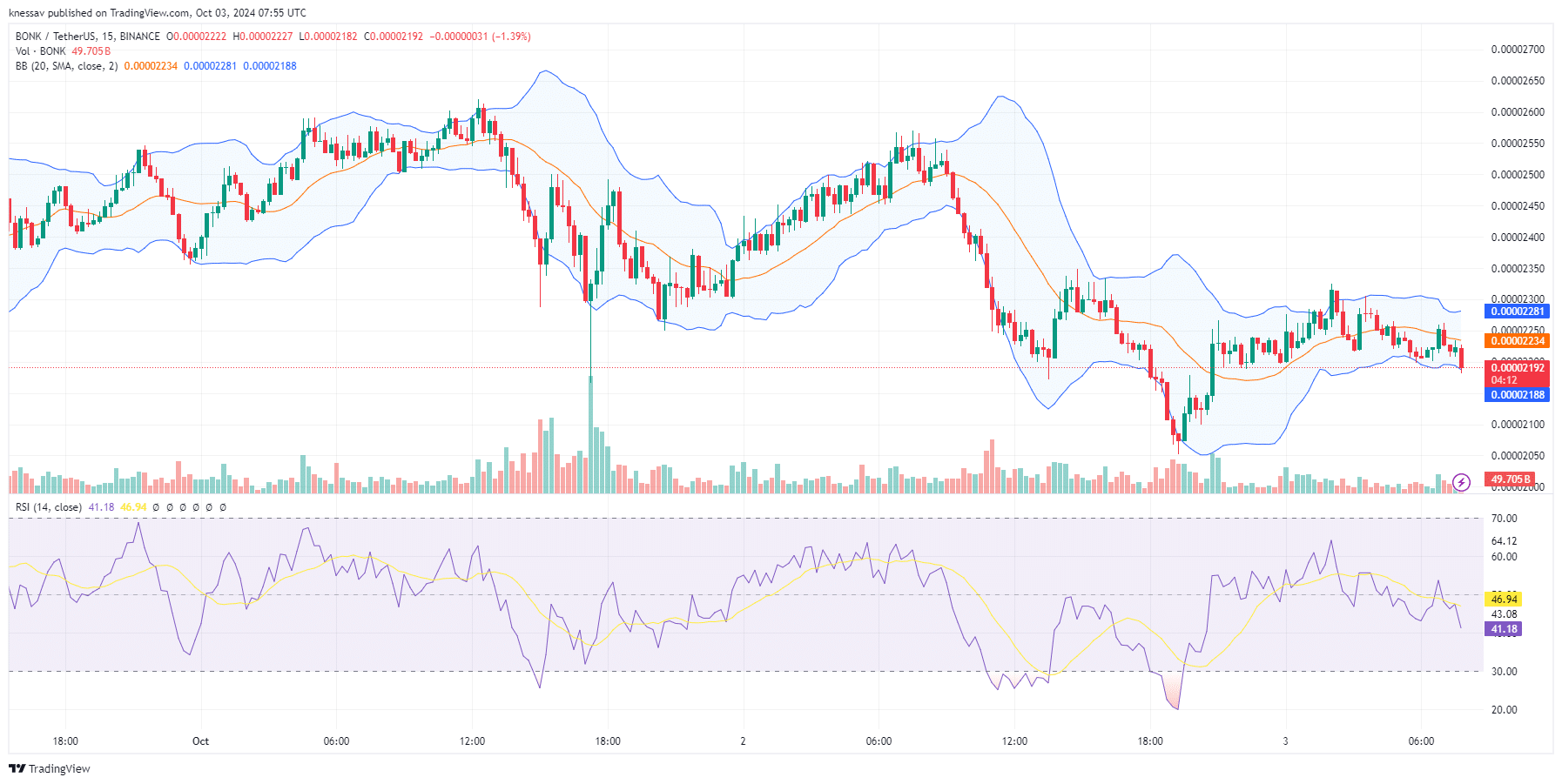Click the 0.00002050 price axis label
The width and height of the screenshot is (1562, 784).
[x=1518, y=456]
